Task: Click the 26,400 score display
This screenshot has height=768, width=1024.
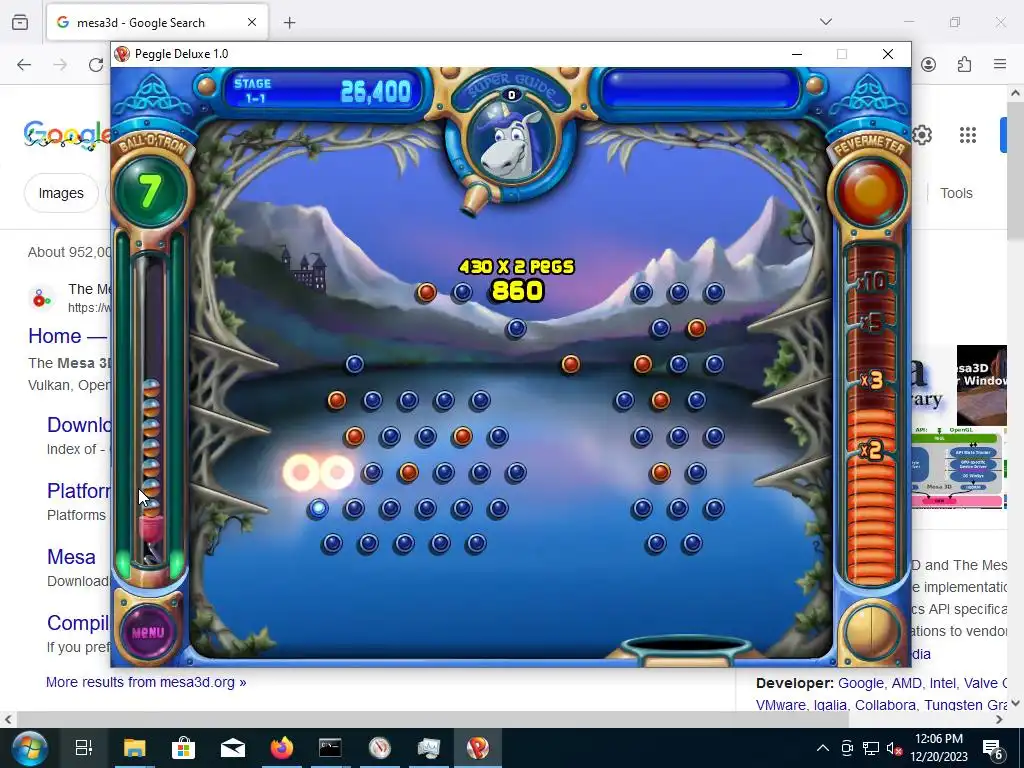Action: [376, 92]
